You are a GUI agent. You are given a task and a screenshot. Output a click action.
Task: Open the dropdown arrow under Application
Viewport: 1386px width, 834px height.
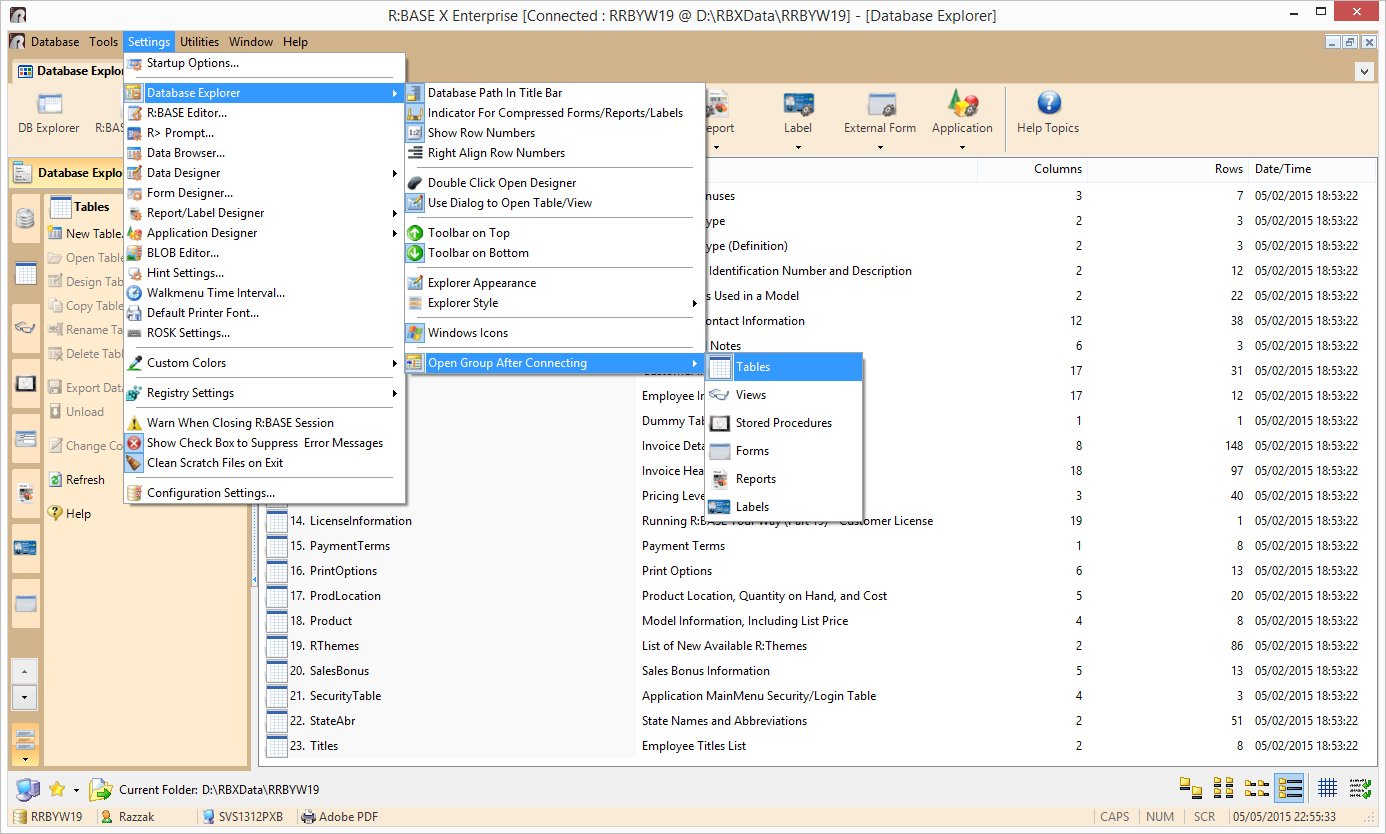pyautogui.click(x=962, y=148)
